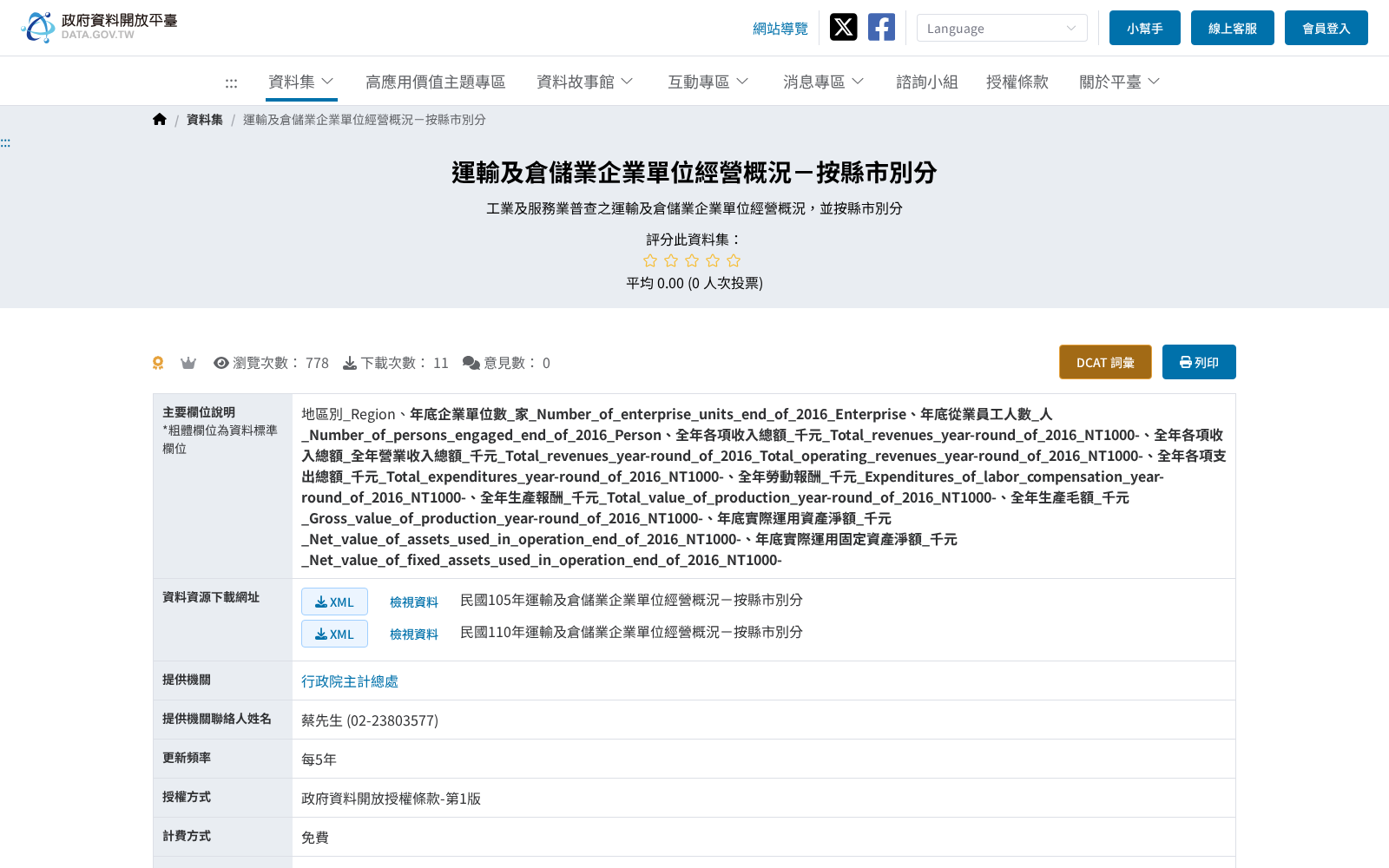Screen dimensions: 1389x868
Task: Click the DCAT 詞彙 button
Action: pyautogui.click(x=1105, y=362)
